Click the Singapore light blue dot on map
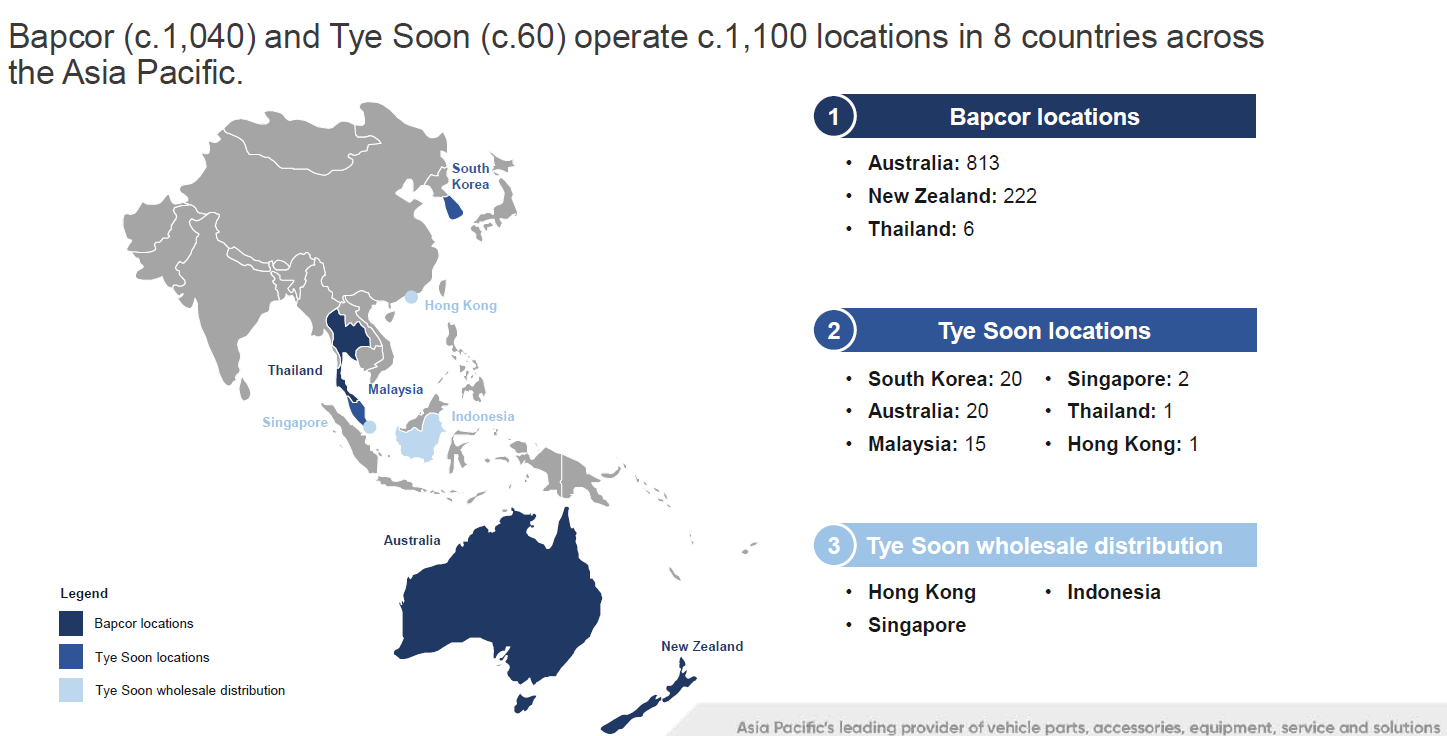The image size is (1447, 736). click(x=370, y=427)
